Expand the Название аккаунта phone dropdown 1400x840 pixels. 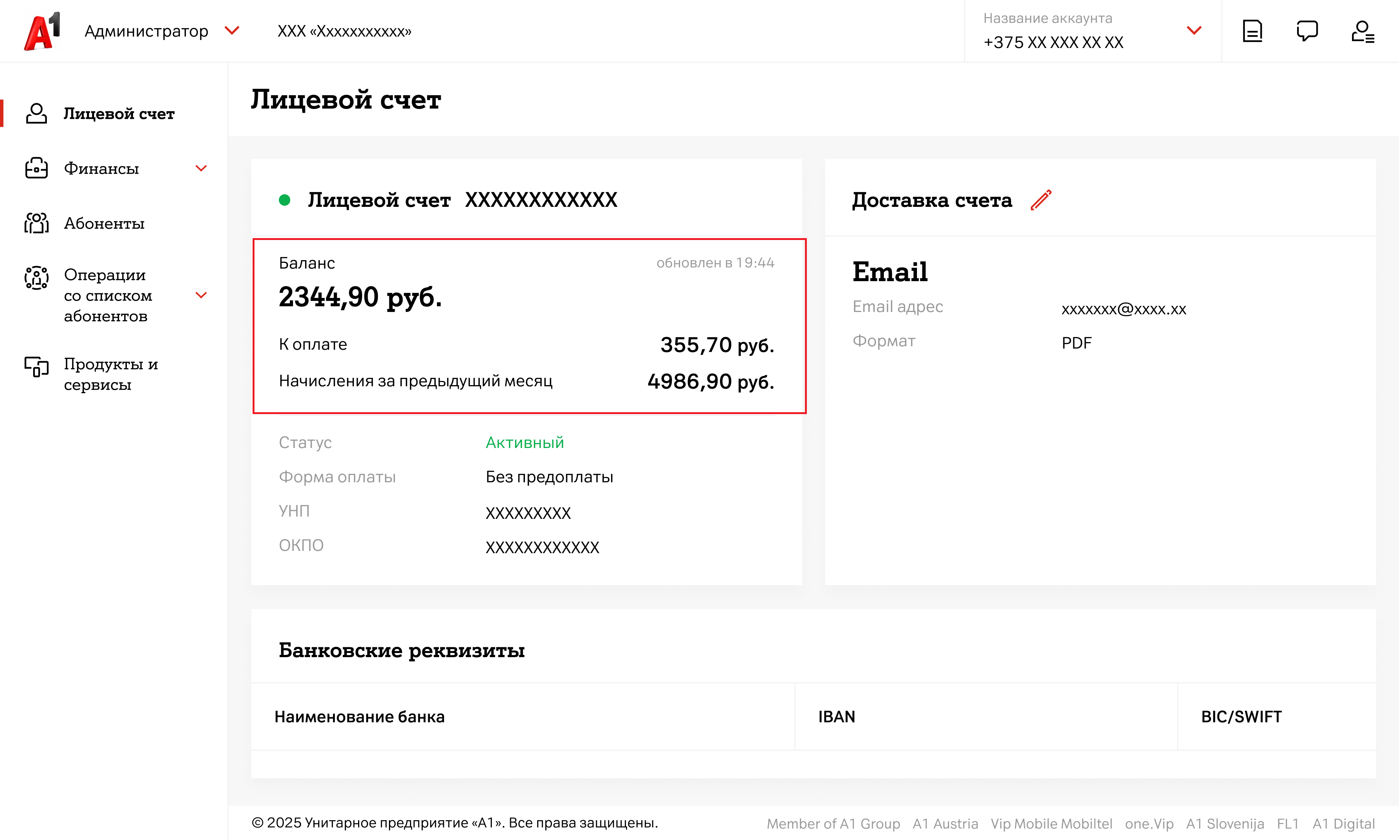(1194, 30)
